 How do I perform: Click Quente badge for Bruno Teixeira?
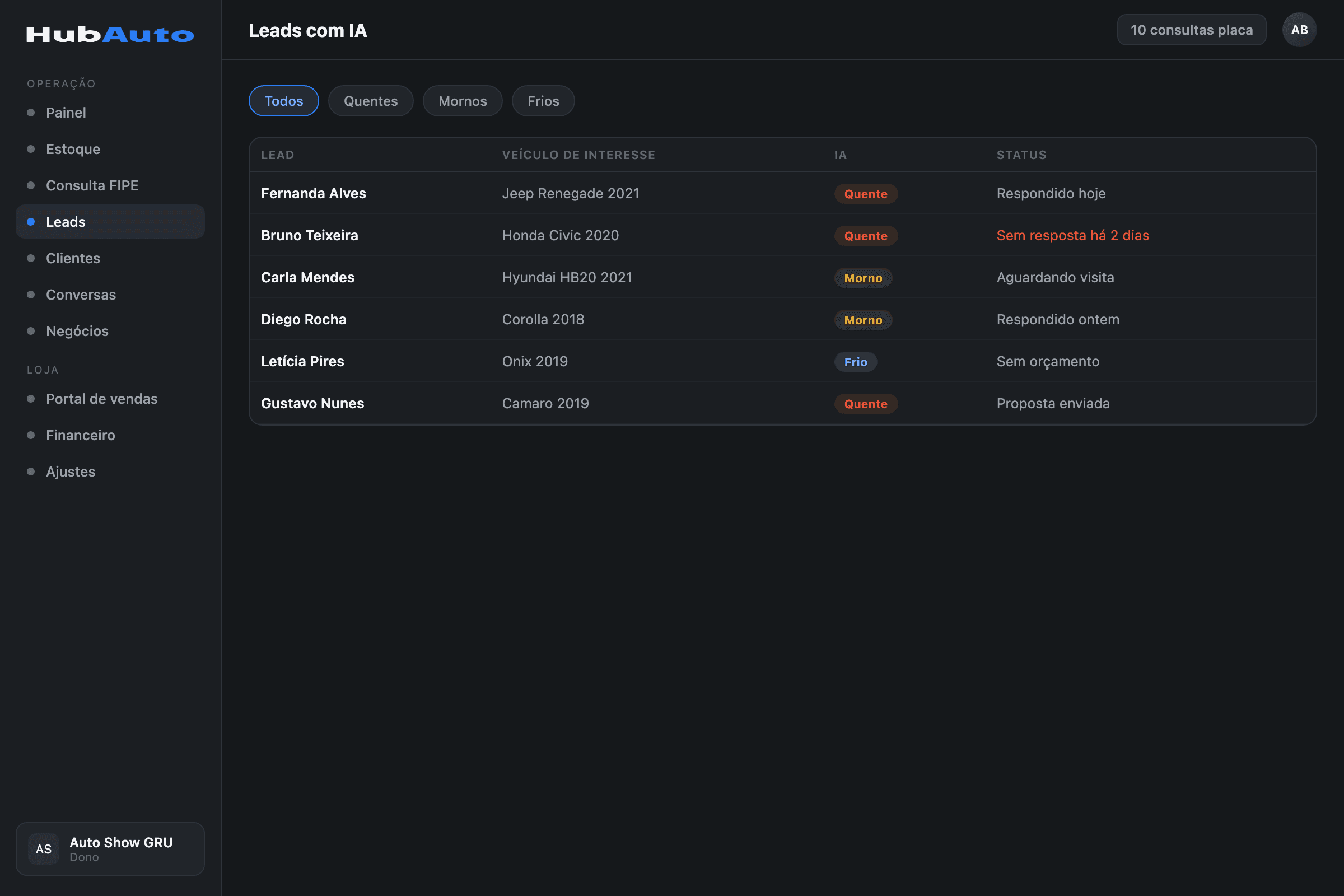tap(866, 236)
